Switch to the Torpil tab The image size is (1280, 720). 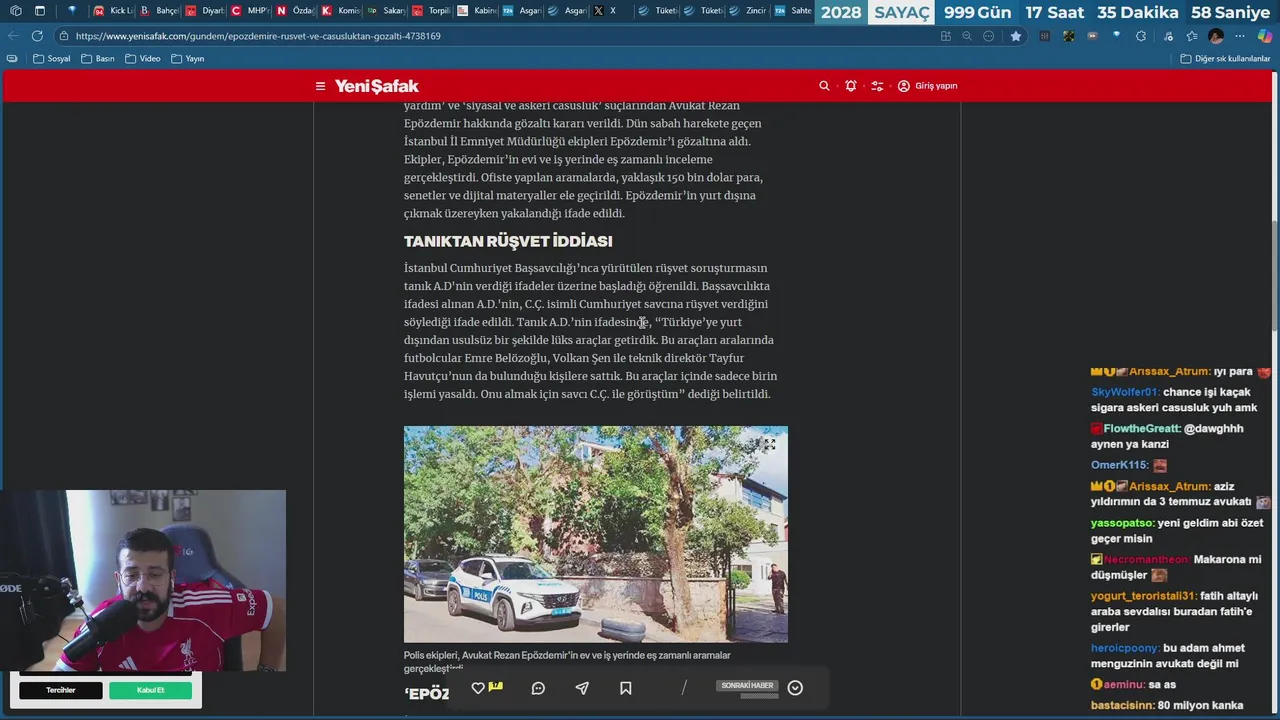[x=432, y=11]
